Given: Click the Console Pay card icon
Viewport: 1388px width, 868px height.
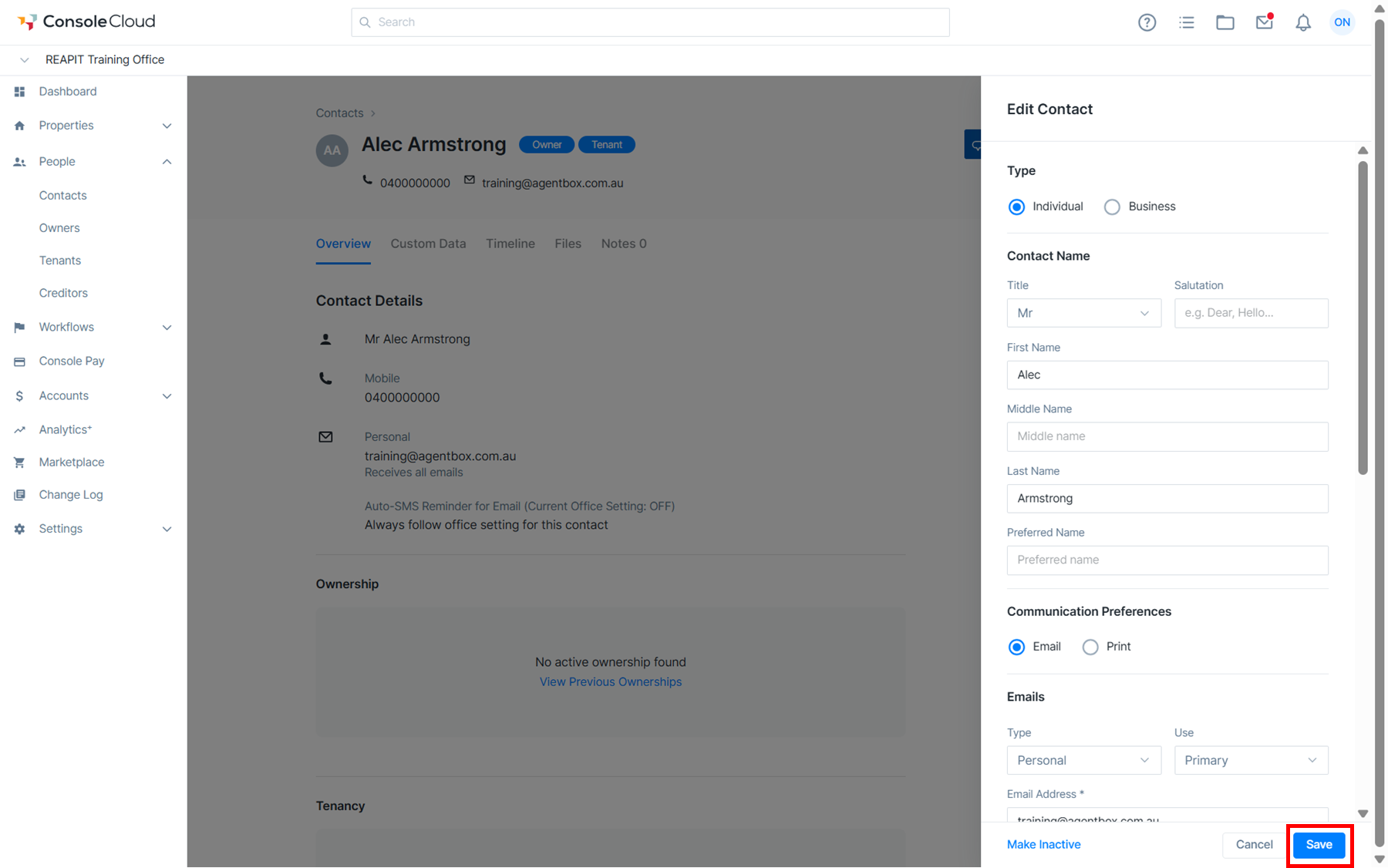Looking at the screenshot, I should coord(20,362).
